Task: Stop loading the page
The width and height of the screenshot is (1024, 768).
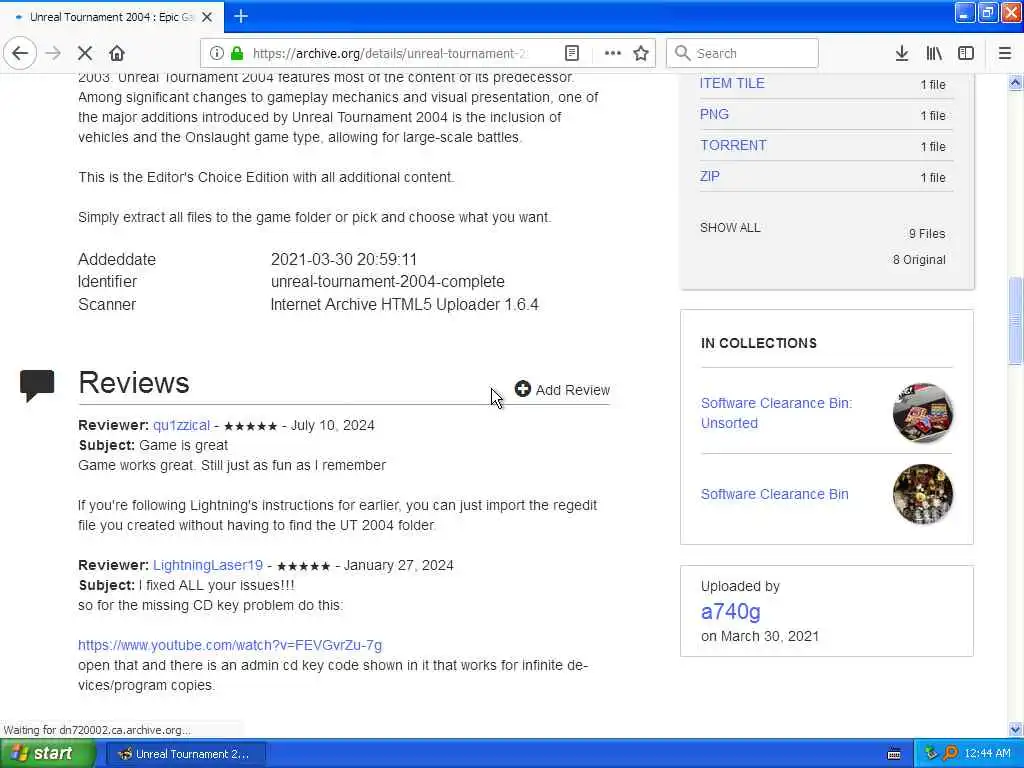Action: 85,53
